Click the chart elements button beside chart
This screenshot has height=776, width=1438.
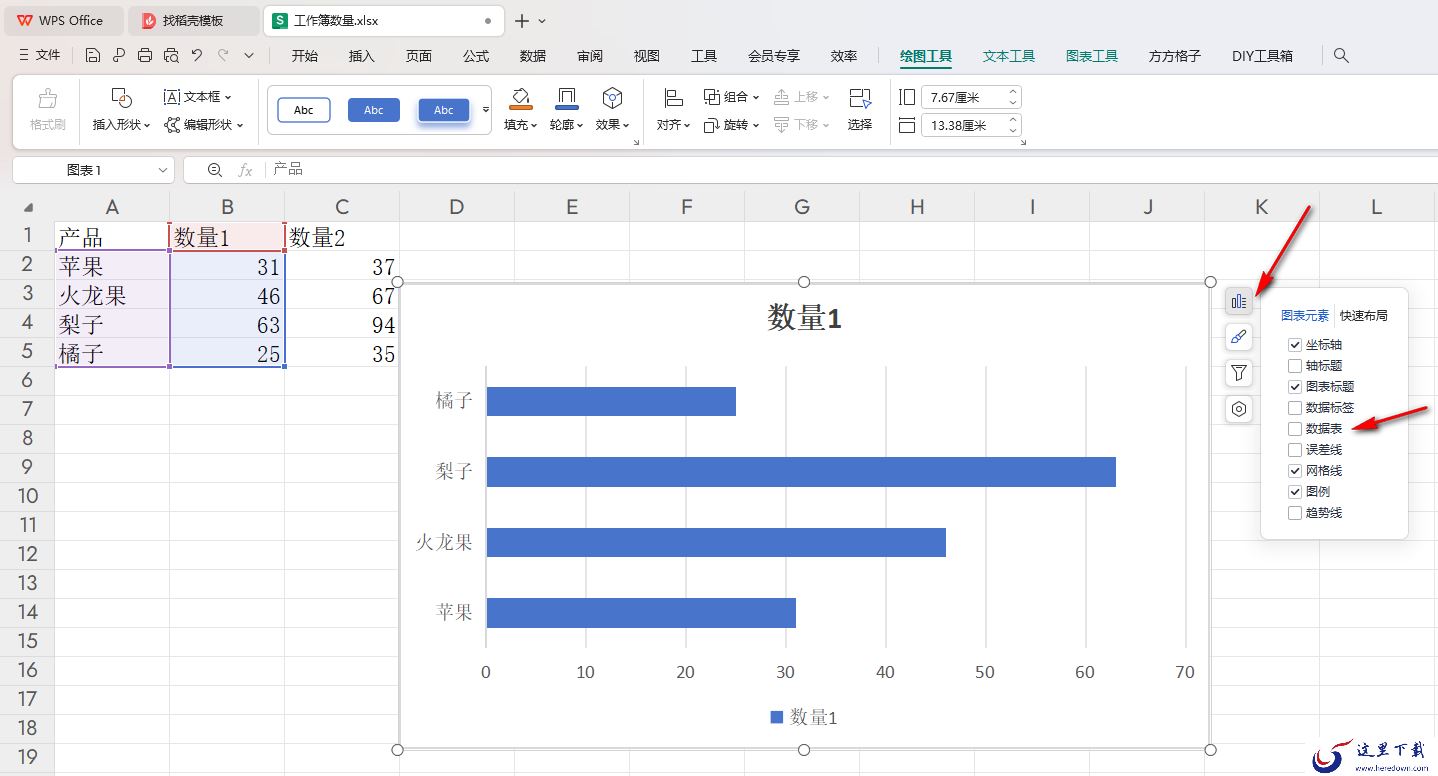point(1239,301)
